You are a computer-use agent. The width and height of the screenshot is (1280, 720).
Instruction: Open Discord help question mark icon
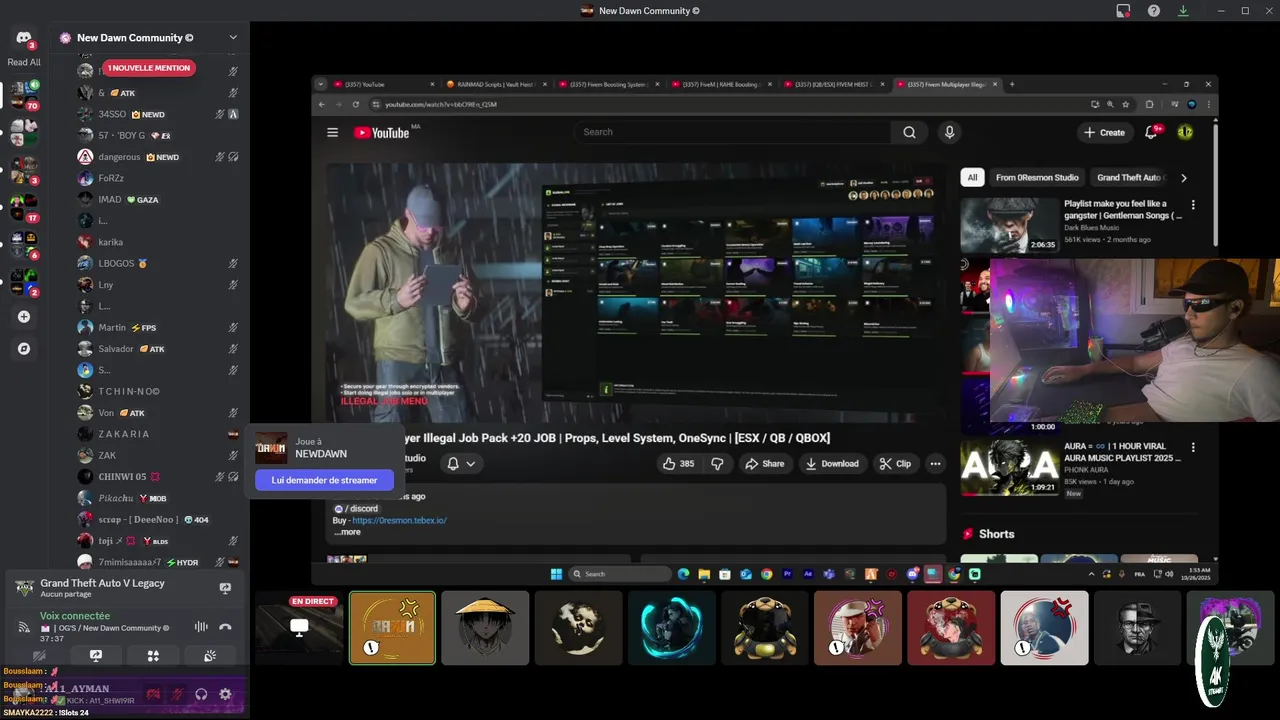point(1154,11)
